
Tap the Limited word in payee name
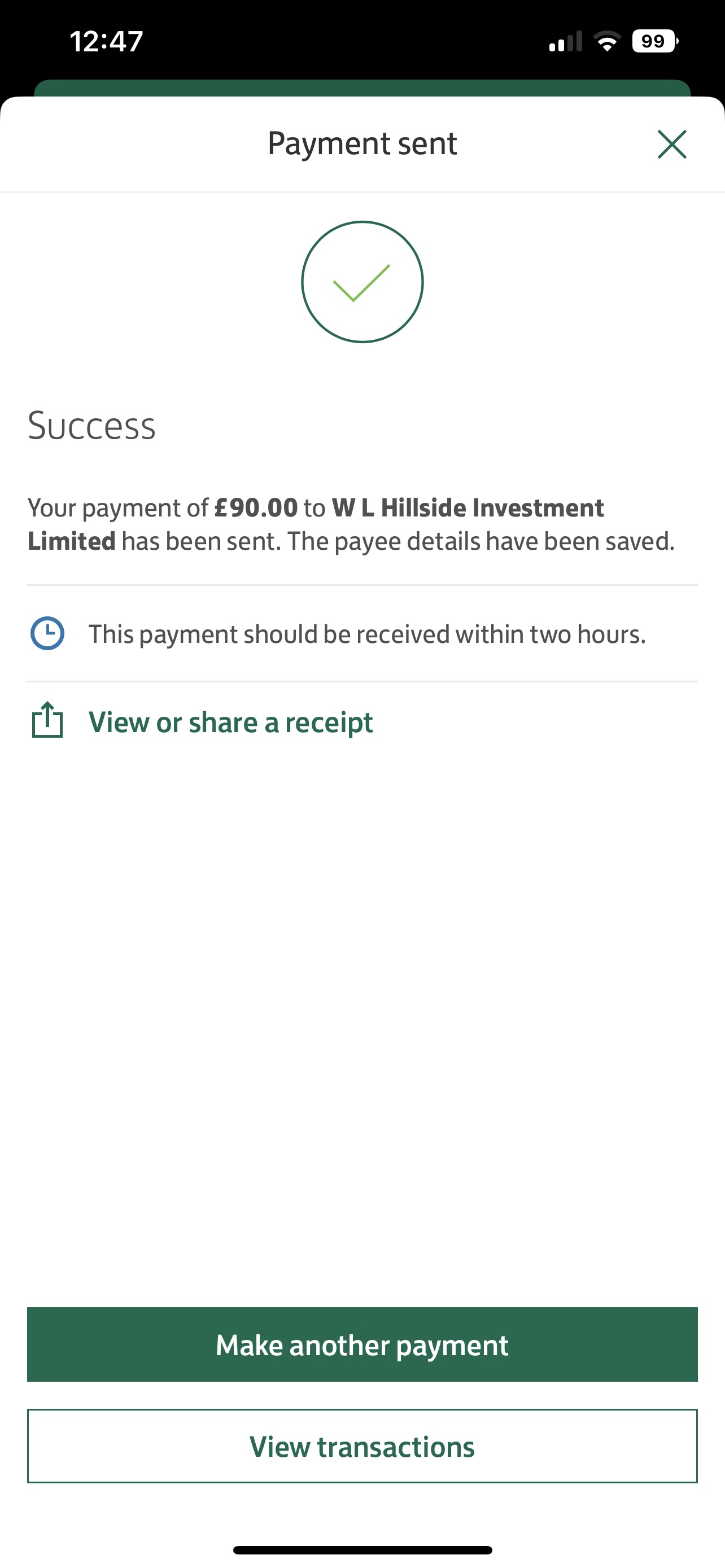coord(72,541)
